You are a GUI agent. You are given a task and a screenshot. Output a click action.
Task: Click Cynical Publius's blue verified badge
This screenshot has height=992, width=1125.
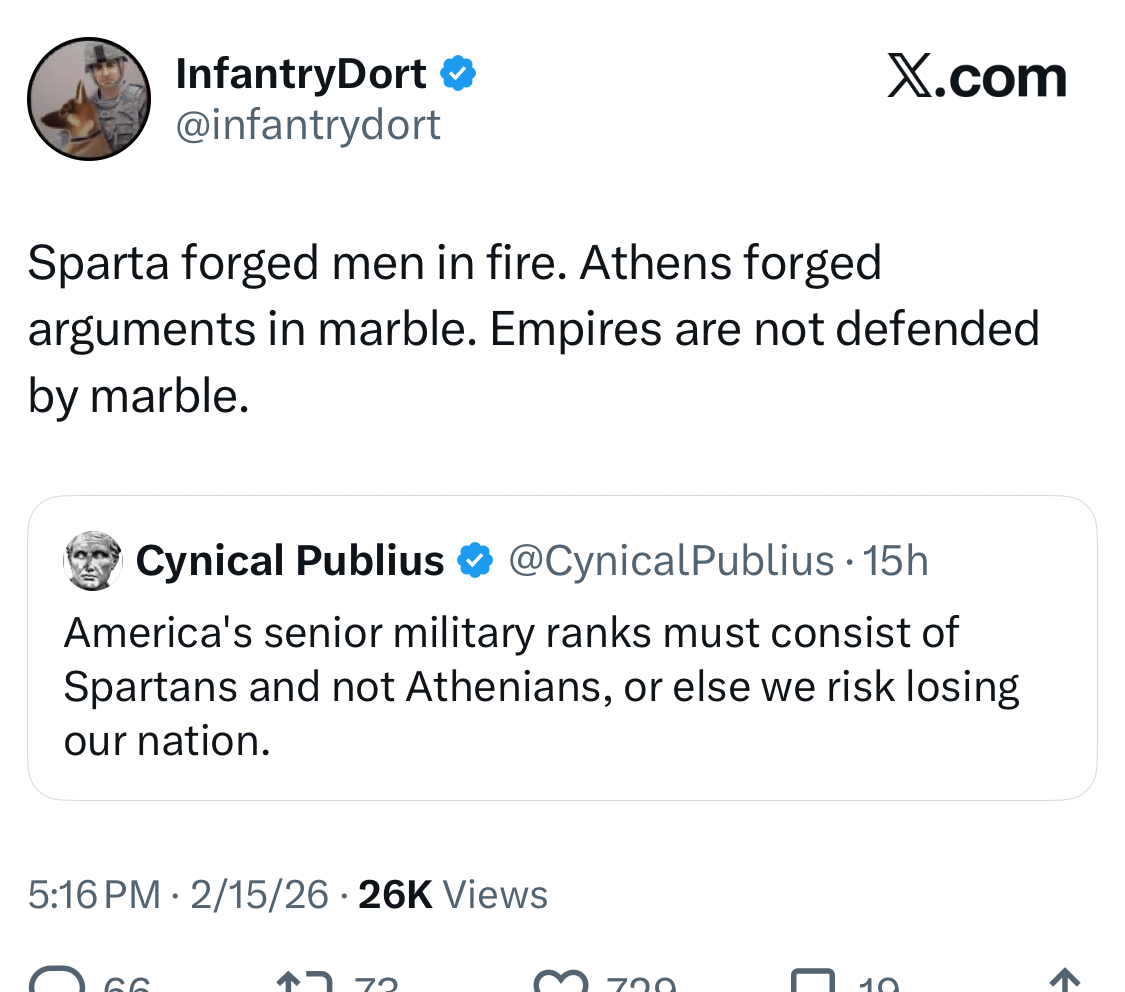[x=475, y=561]
